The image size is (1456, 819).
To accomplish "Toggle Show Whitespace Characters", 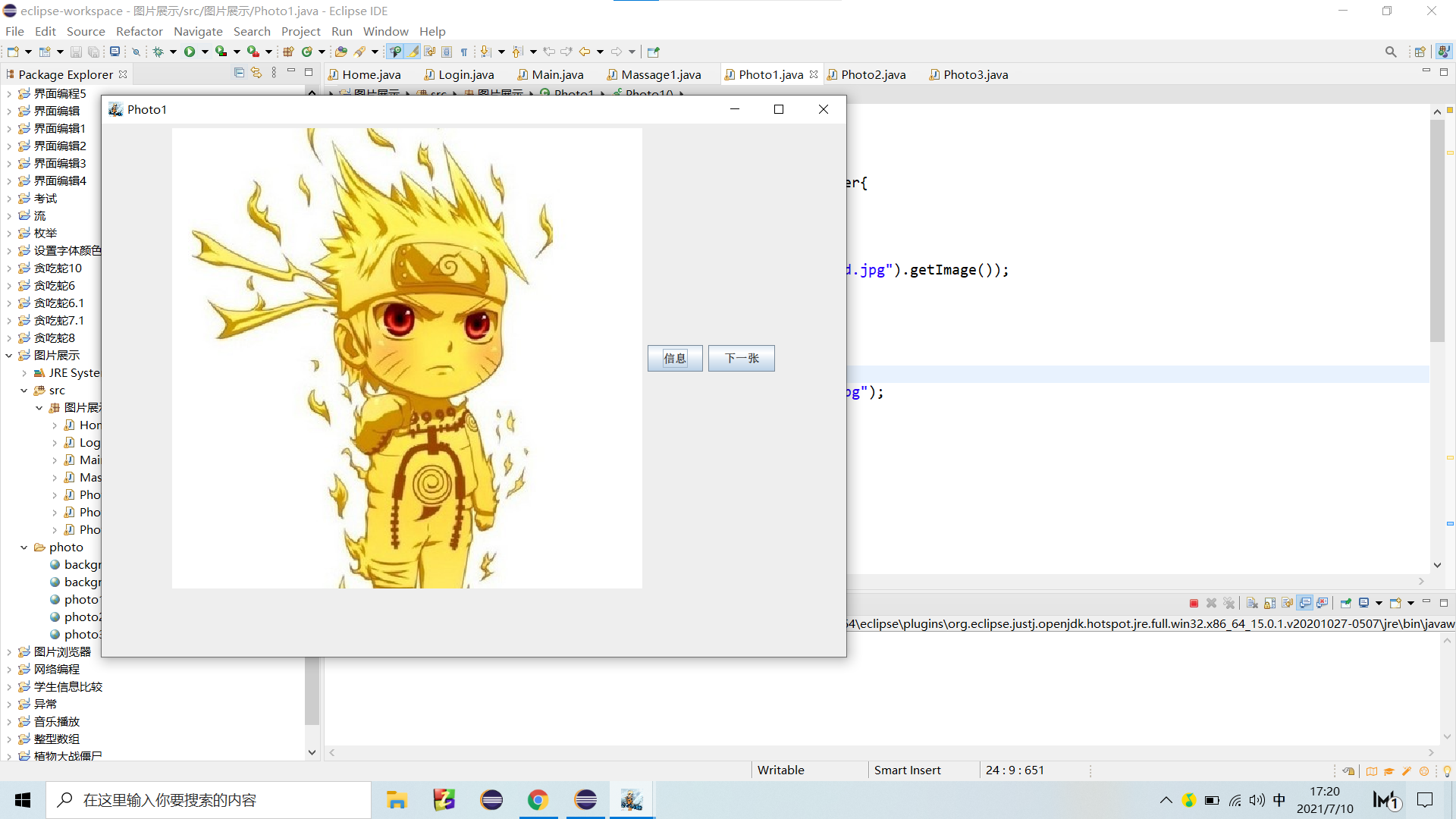I will 464,51.
